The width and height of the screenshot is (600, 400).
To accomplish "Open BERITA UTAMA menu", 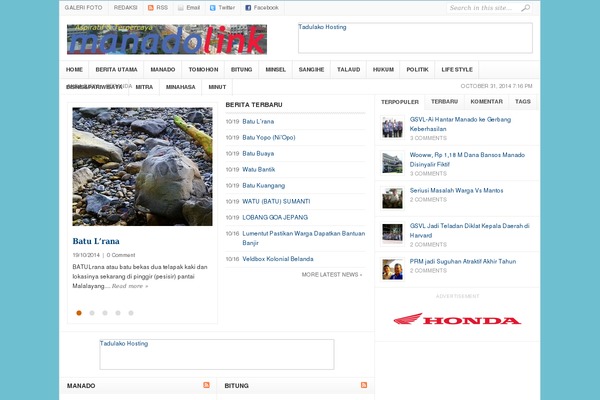I will pos(116,70).
